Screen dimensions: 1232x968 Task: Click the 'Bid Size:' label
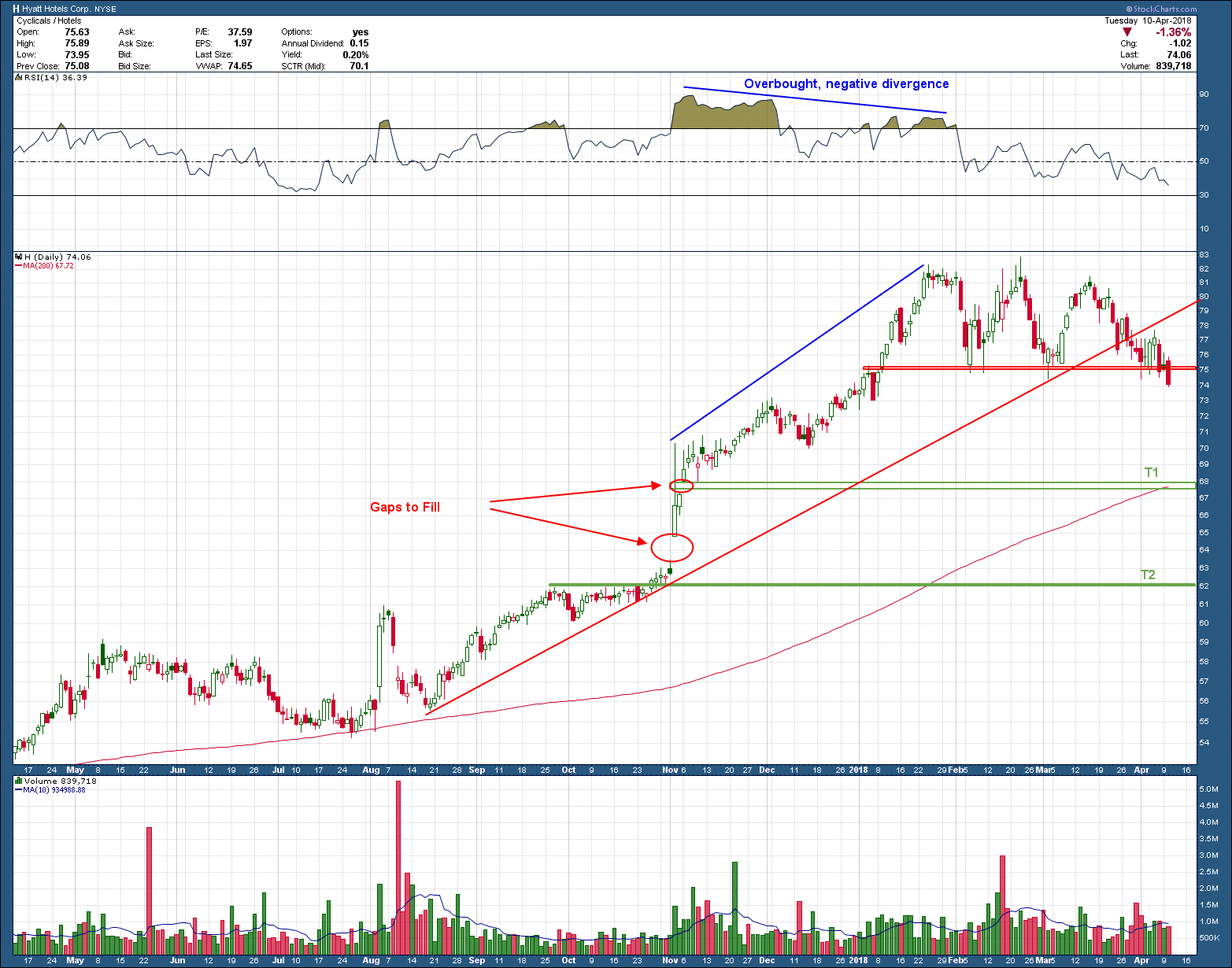coord(135,66)
